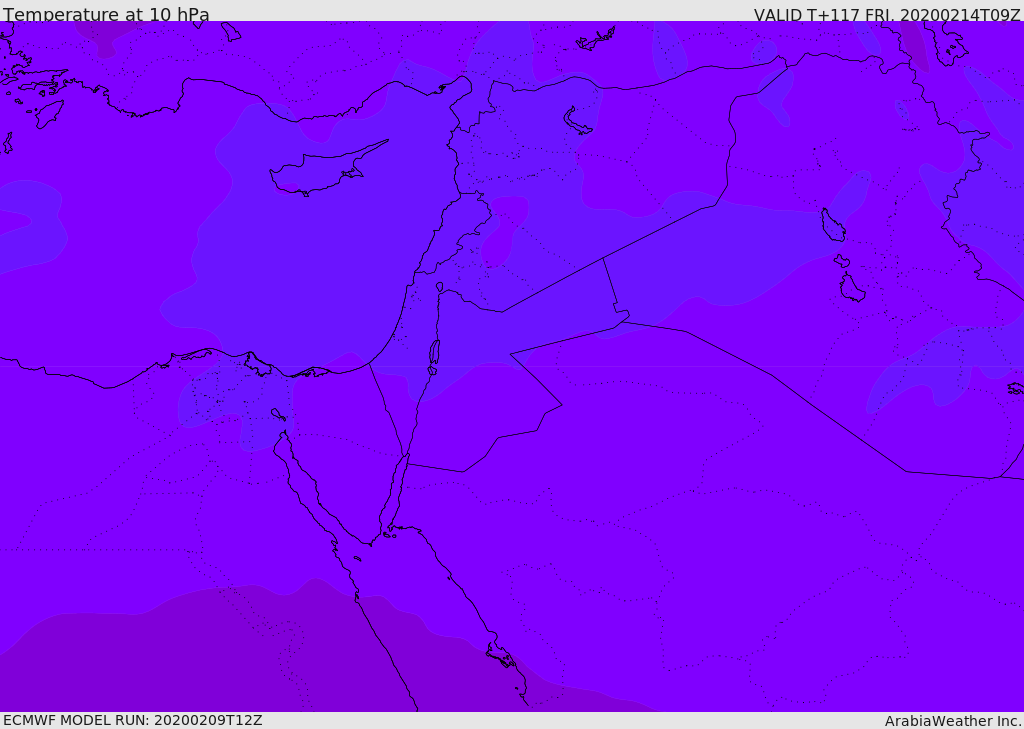Click the 'Temperature at 10 hPa' title text

coord(106,14)
